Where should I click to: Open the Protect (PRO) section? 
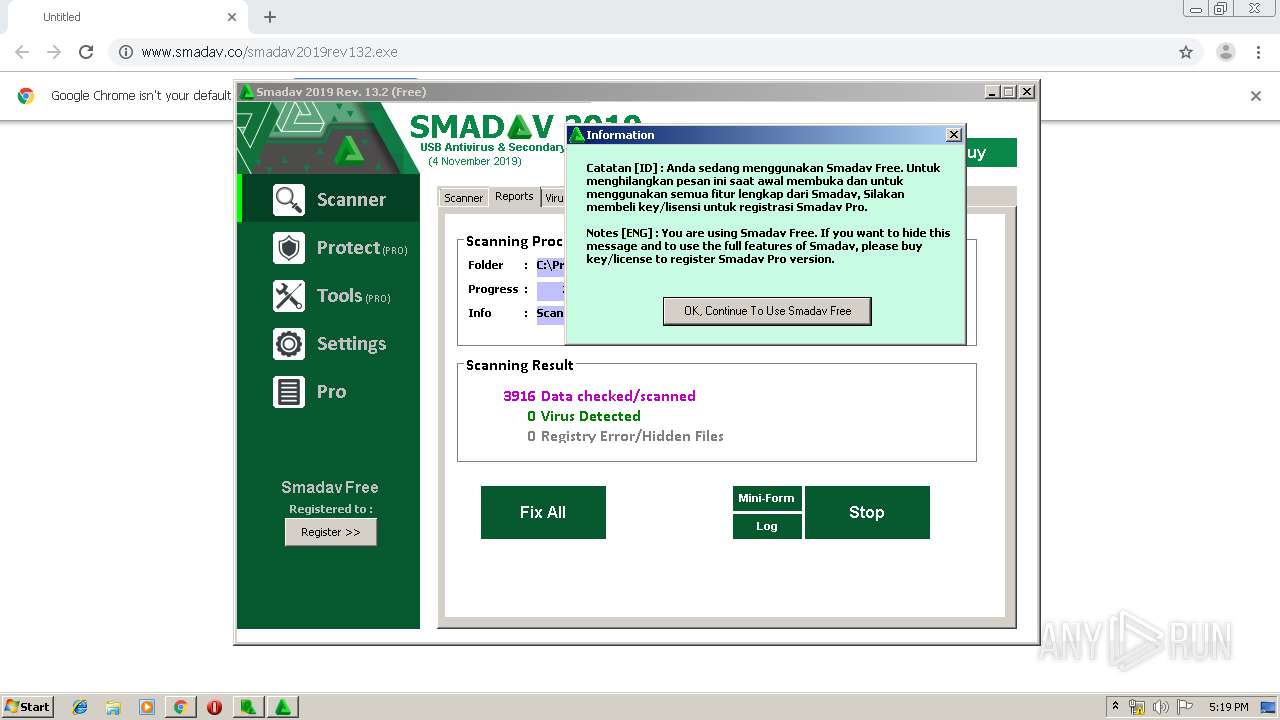point(329,248)
